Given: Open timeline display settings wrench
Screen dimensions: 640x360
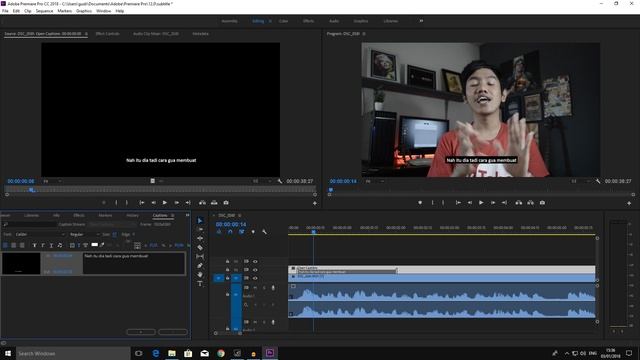Looking at the screenshot, I should (x=264, y=232).
